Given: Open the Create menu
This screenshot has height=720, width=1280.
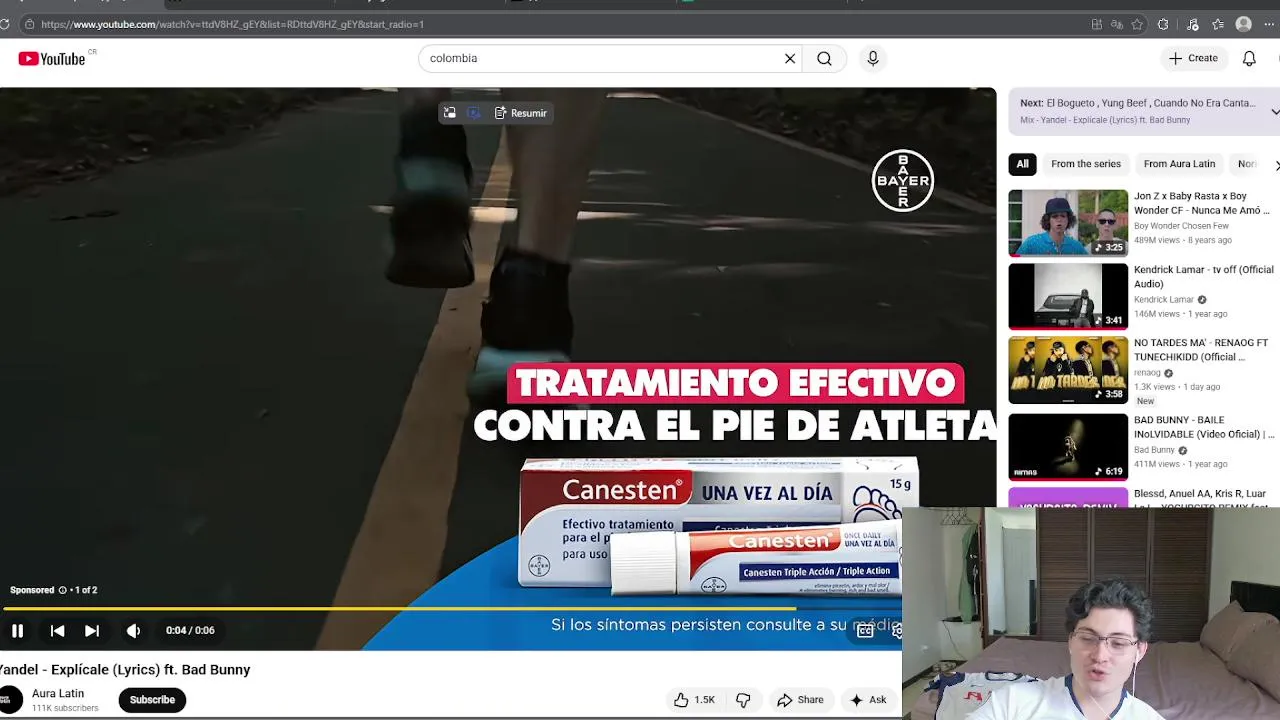Looking at the screenshot, I should pos(1193,59).
